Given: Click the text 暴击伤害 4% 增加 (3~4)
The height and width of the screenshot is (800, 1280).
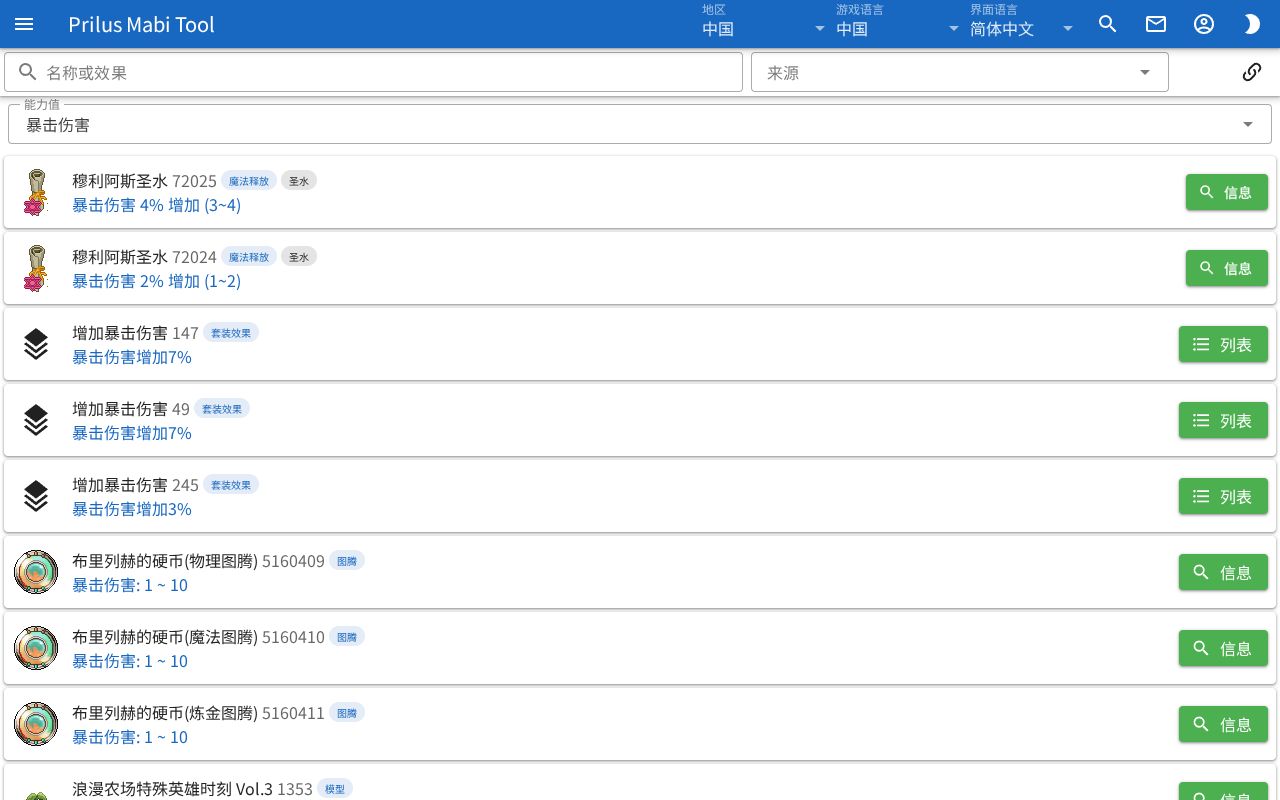Looking at the screenshot, I should point(156,205).
